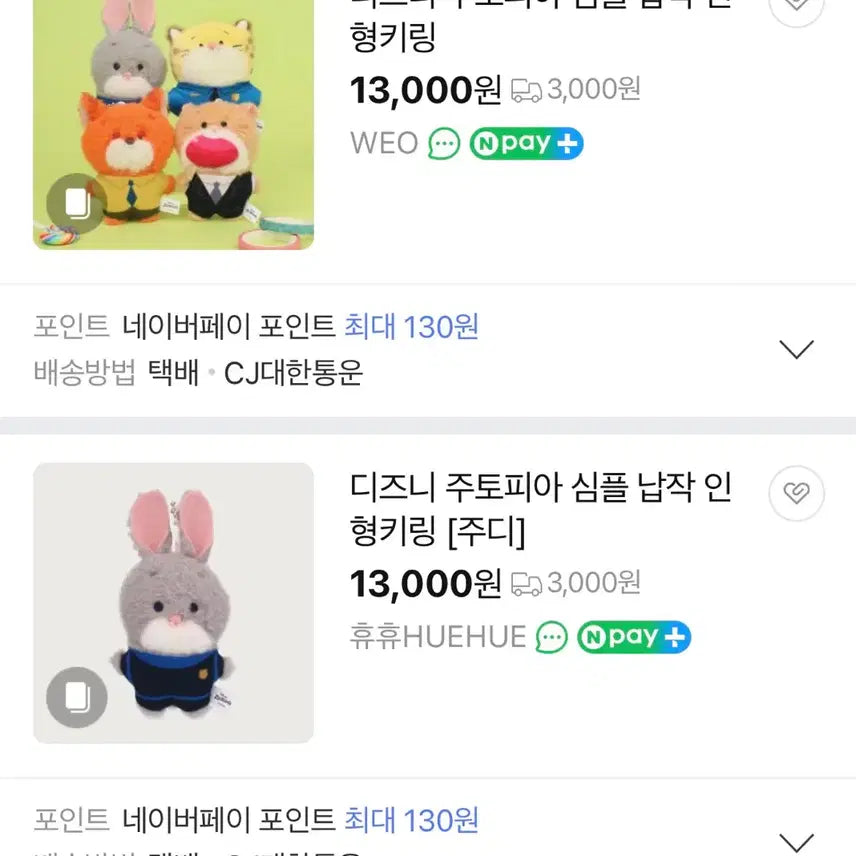The width and height of the screenshot is (856, 856).
Task: Click the 13,000원 price of Judy keyring
Action: (425, 582)
